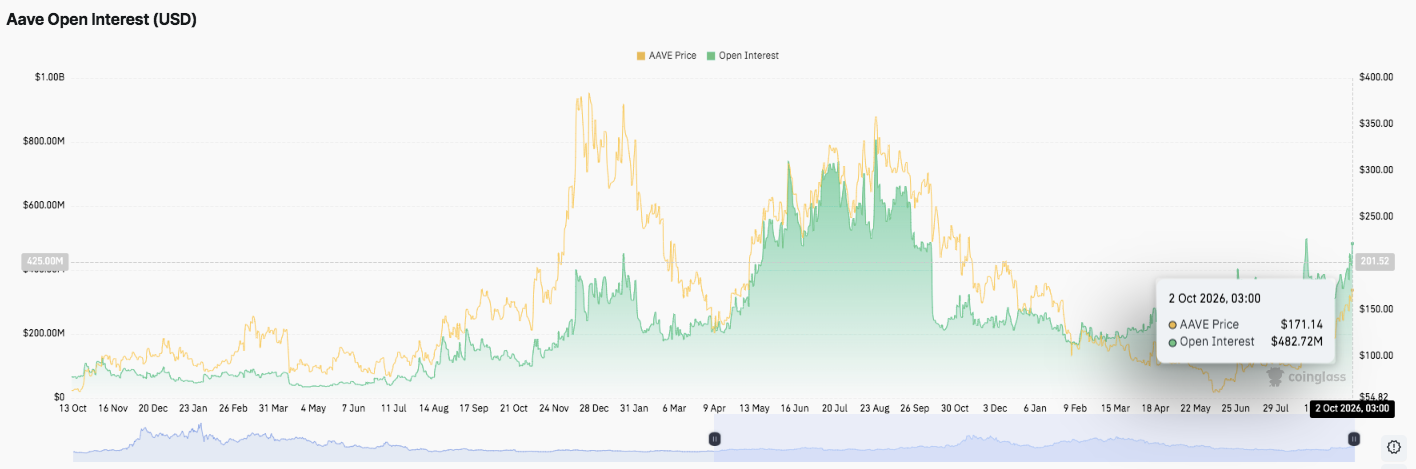Click the 4 May date label

coord(313,408)
